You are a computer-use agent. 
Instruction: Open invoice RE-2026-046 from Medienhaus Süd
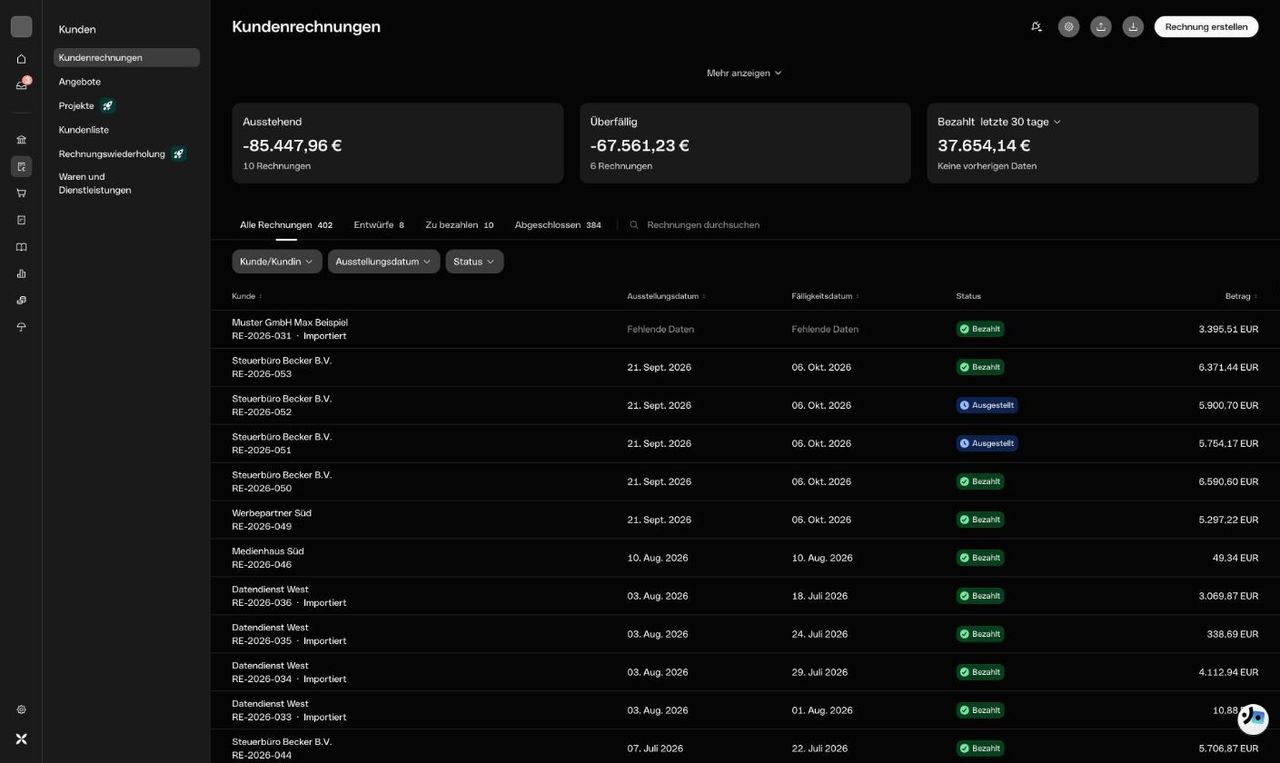[745, 558]
